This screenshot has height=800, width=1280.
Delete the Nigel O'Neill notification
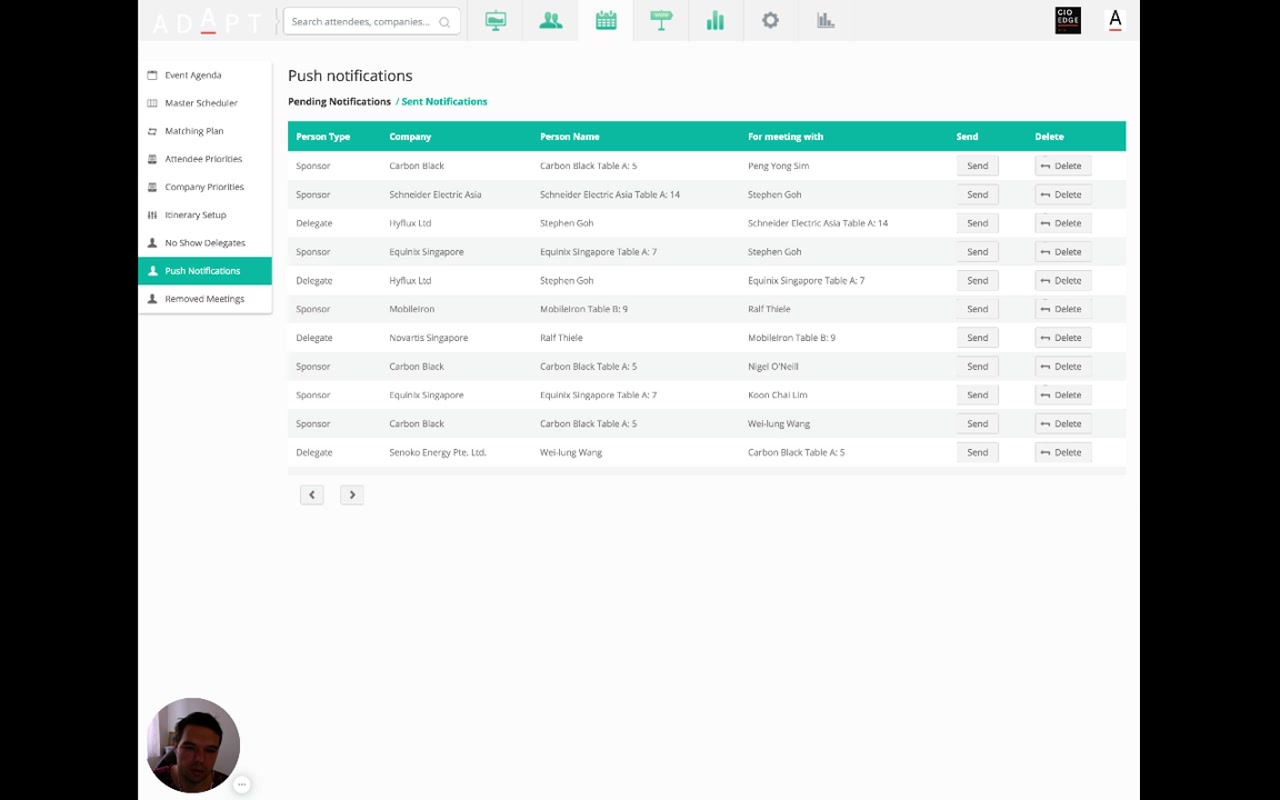[x=1063, y=367]
